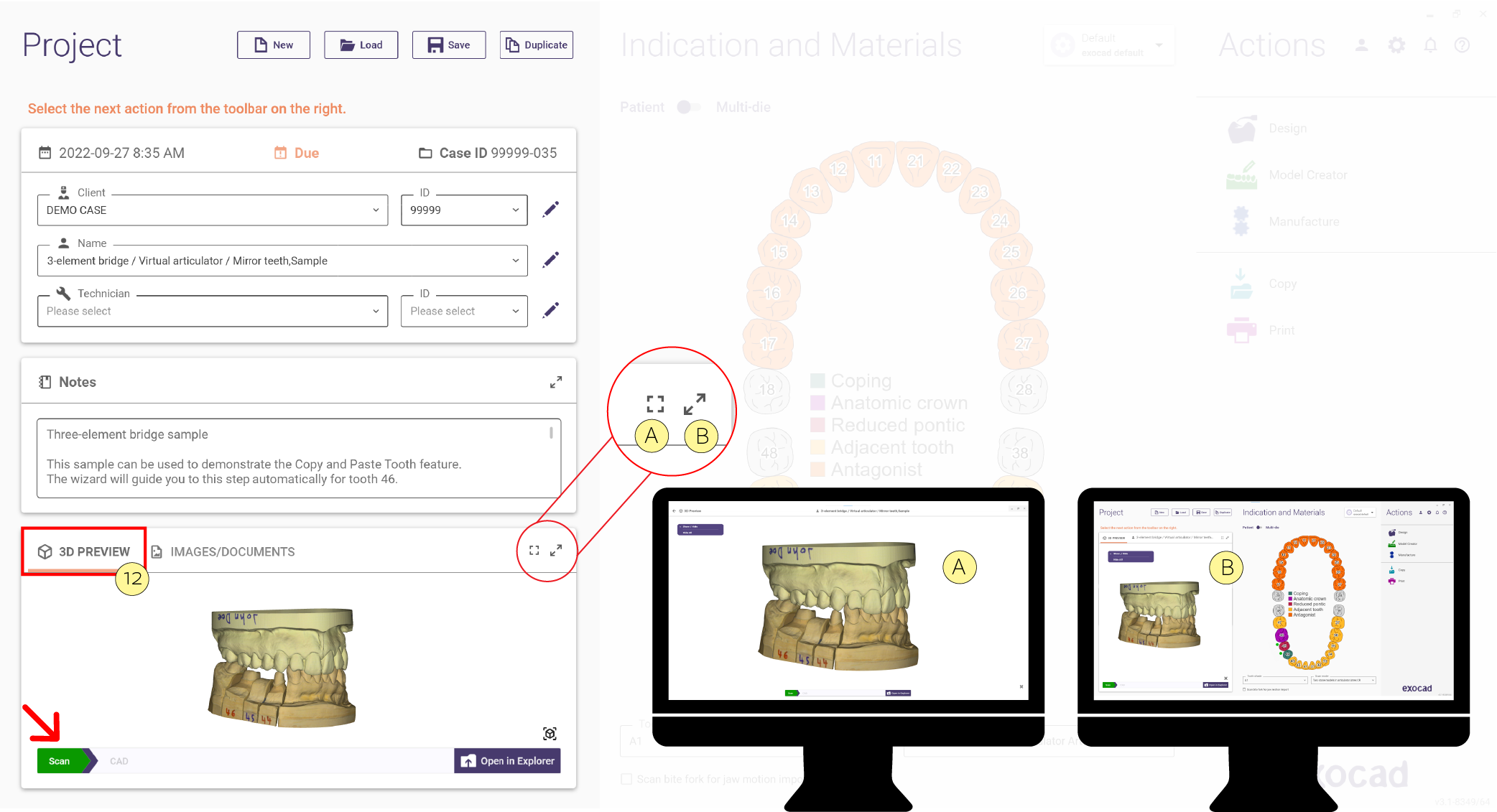Expand the Notes panel
The width and height of the screenshot is (1497, 812).
click(556, 383)
